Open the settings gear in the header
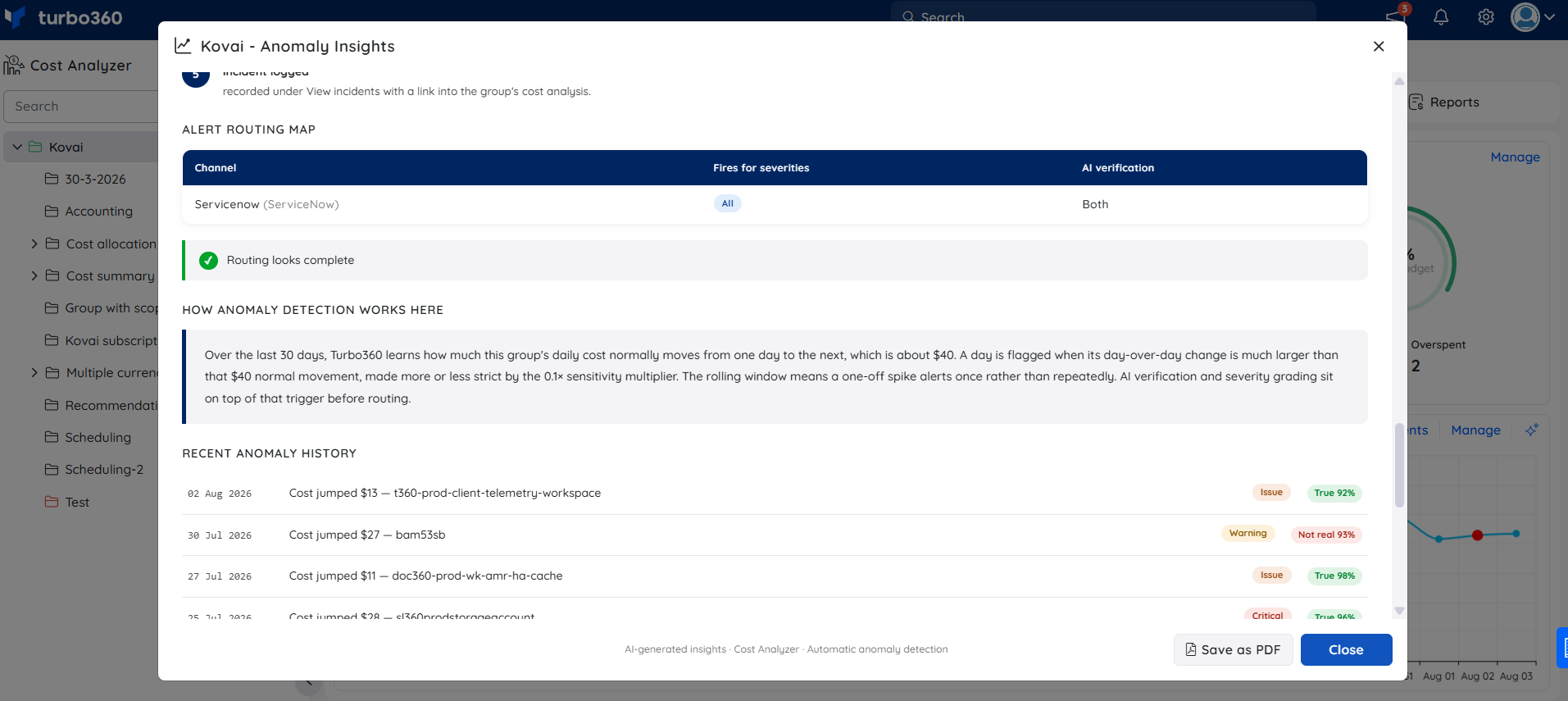1568x701 pixels. coord(1486,17)
